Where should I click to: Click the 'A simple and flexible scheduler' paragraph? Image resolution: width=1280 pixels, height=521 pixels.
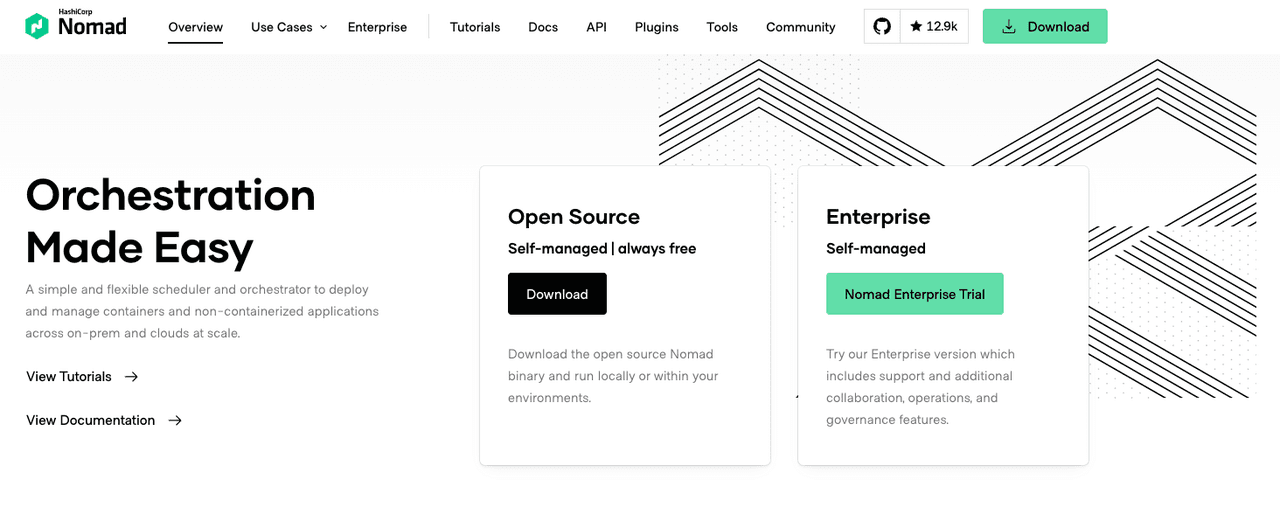pyautogui.click(x=202, y=311)
